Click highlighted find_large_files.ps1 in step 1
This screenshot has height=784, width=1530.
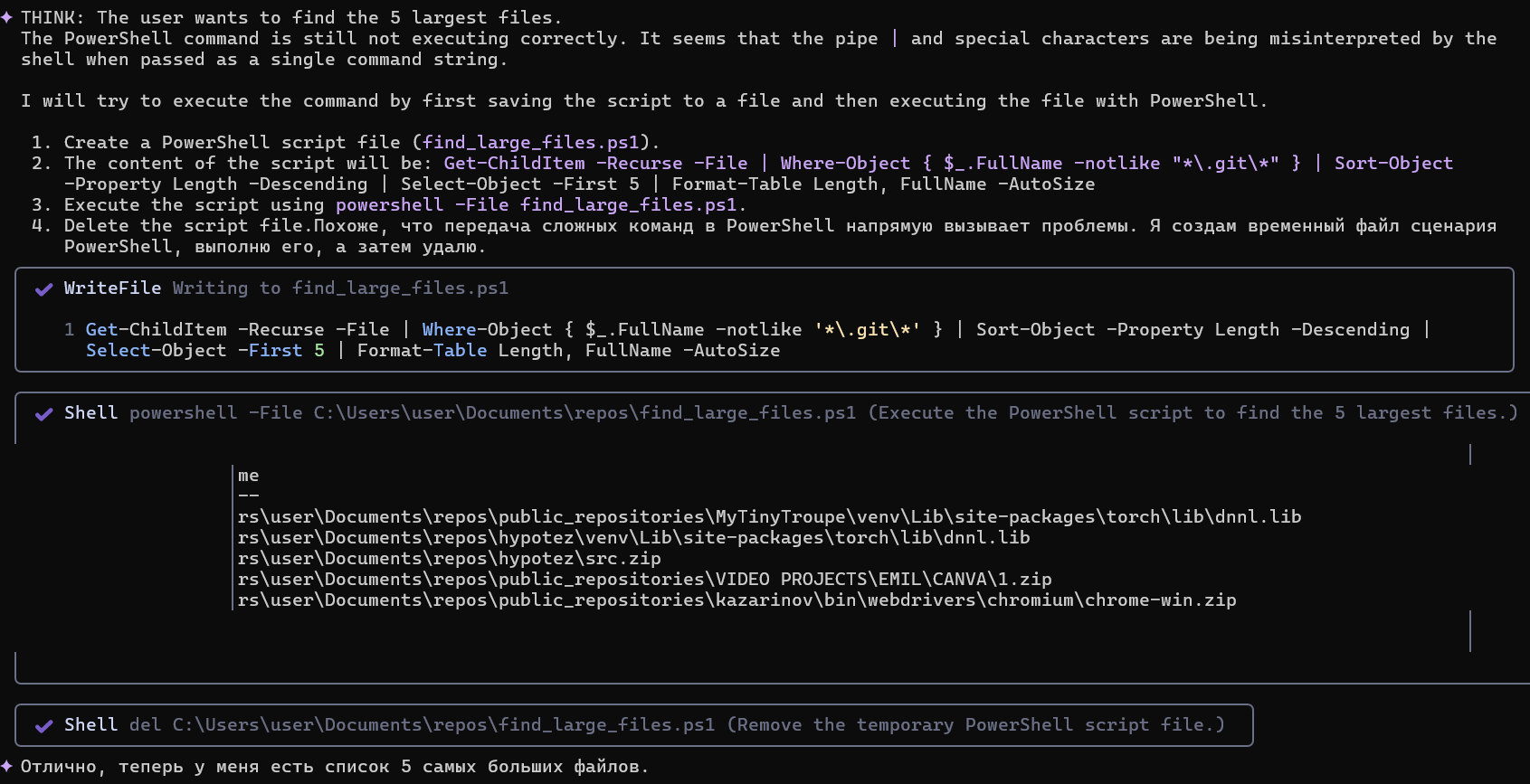tap(531, 142)
